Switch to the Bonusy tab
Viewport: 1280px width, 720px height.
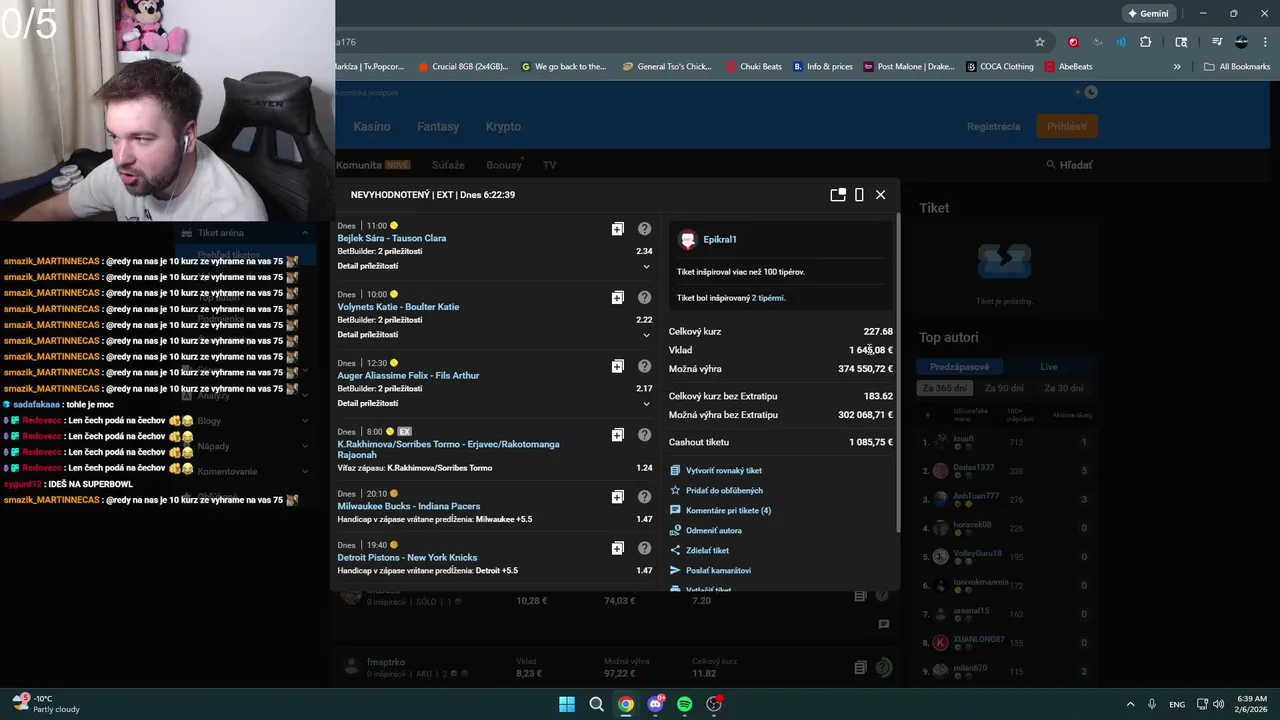[x=504, y=165]
